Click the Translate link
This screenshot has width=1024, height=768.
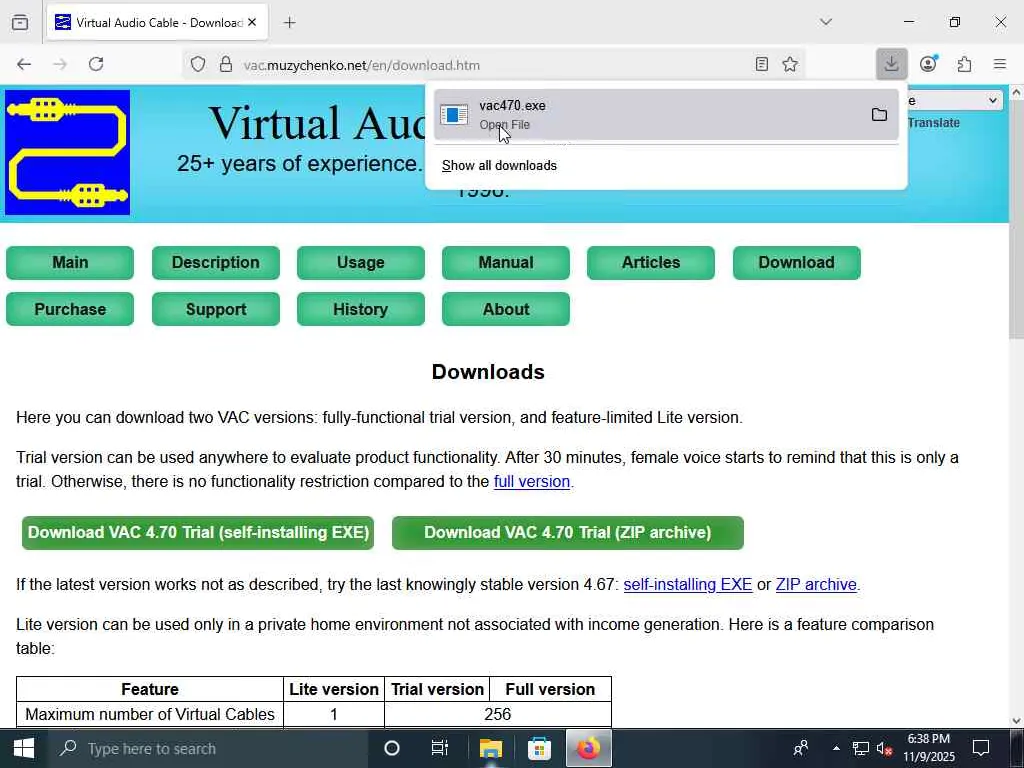pos(933,123)
